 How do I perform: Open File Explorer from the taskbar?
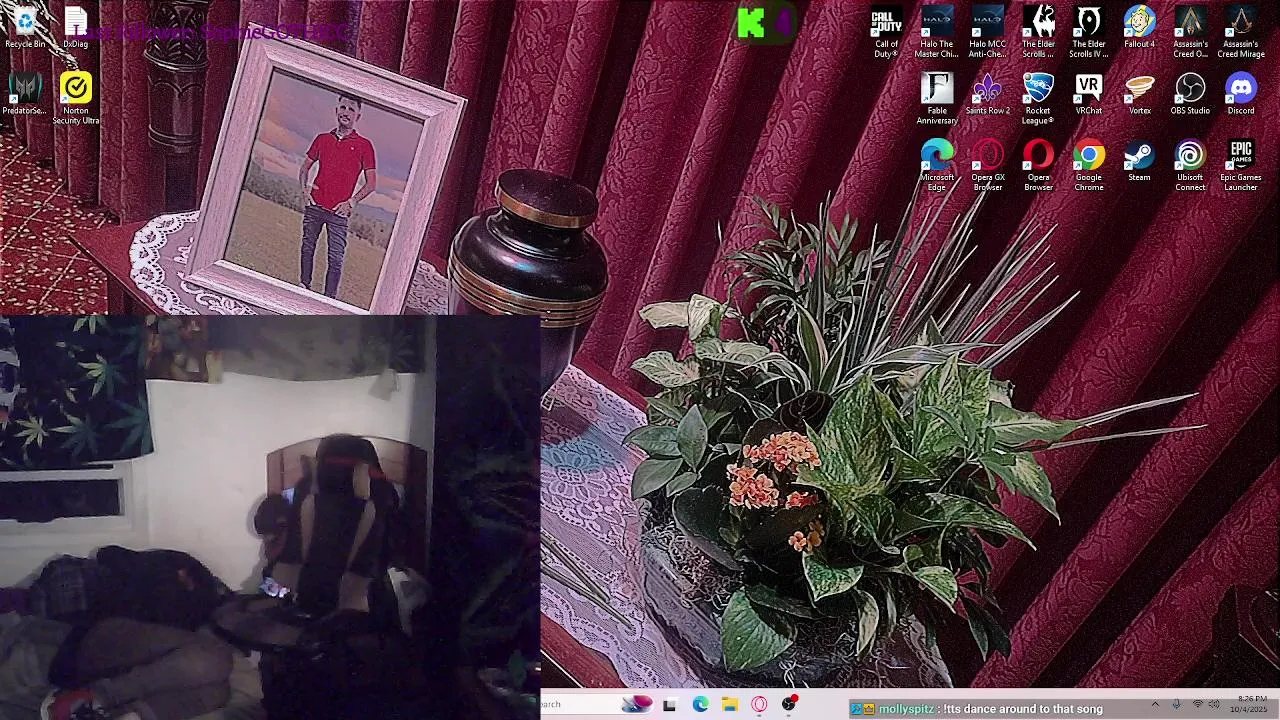(x=730, y=705)
